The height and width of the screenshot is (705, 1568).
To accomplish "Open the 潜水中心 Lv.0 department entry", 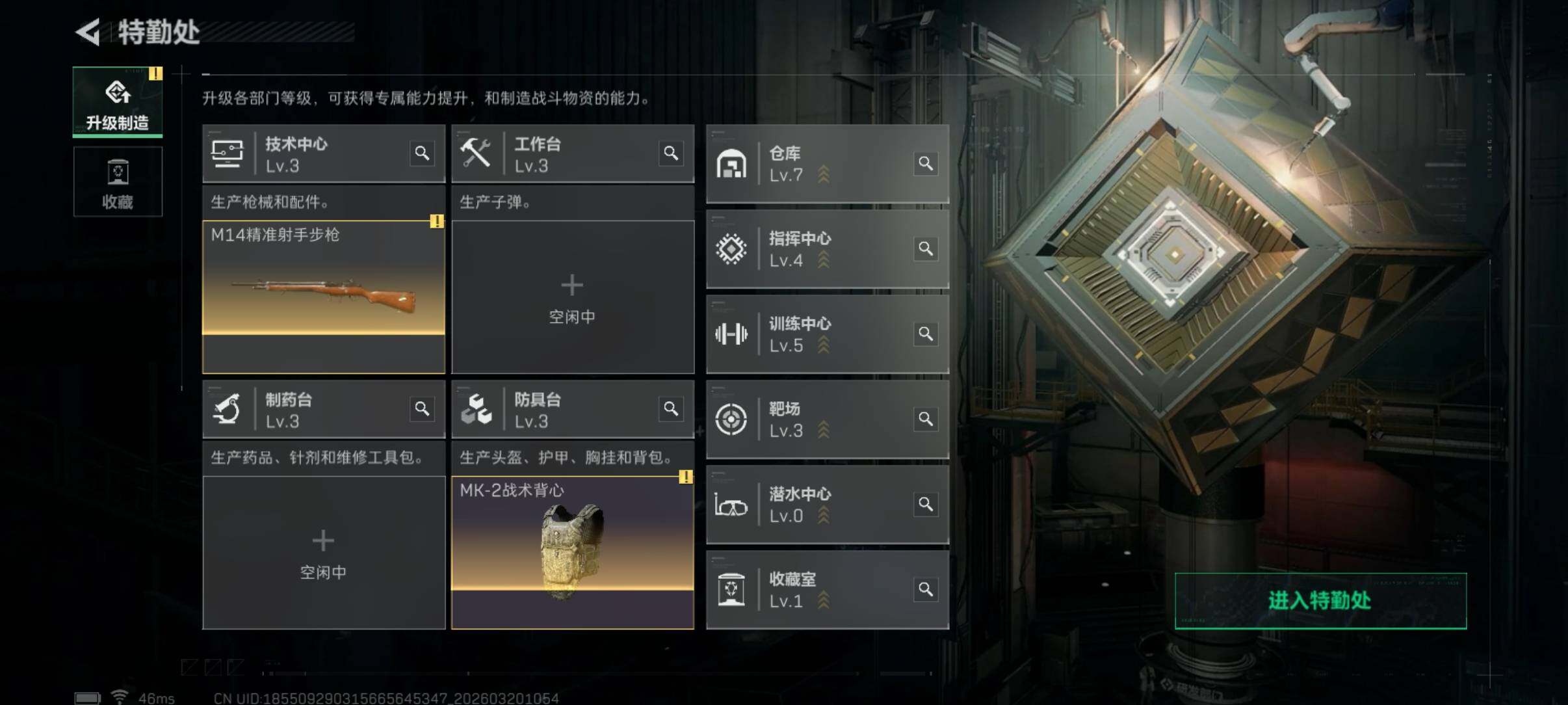I will coord(828,505).
